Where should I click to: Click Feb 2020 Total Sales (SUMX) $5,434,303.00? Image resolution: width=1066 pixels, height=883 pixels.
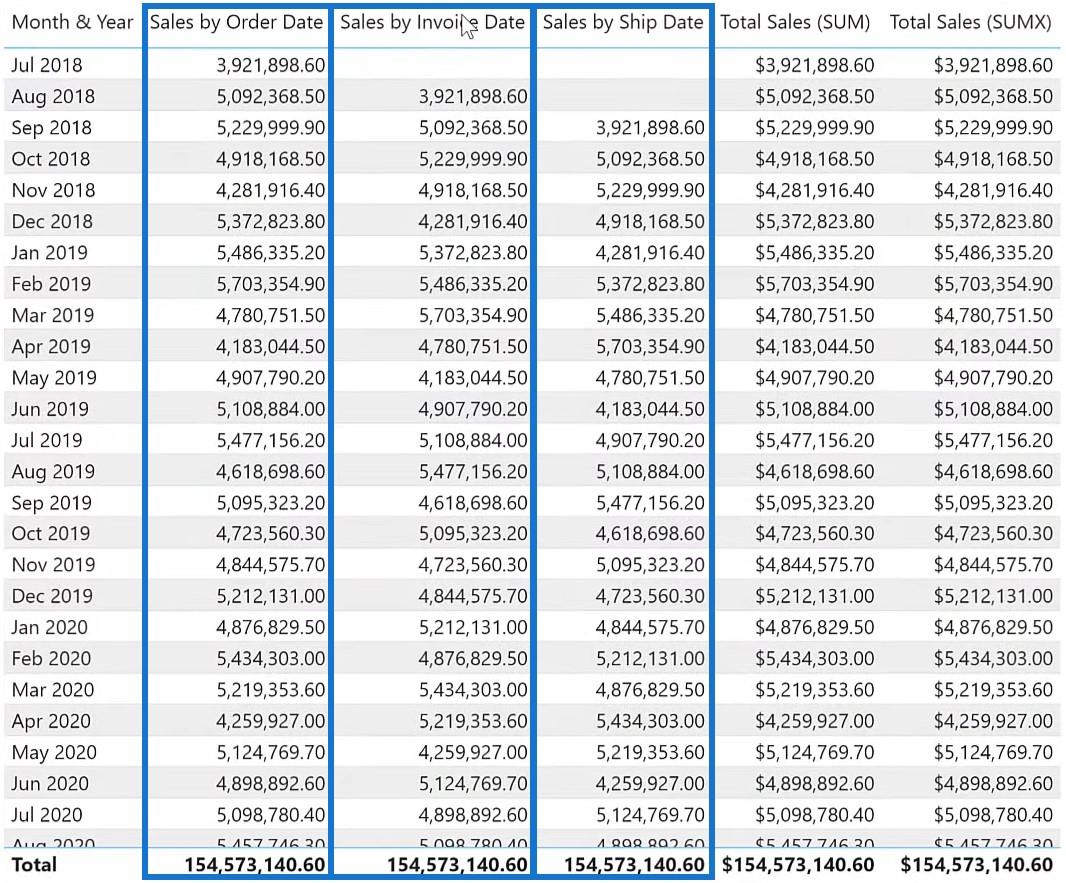(993, 659)
